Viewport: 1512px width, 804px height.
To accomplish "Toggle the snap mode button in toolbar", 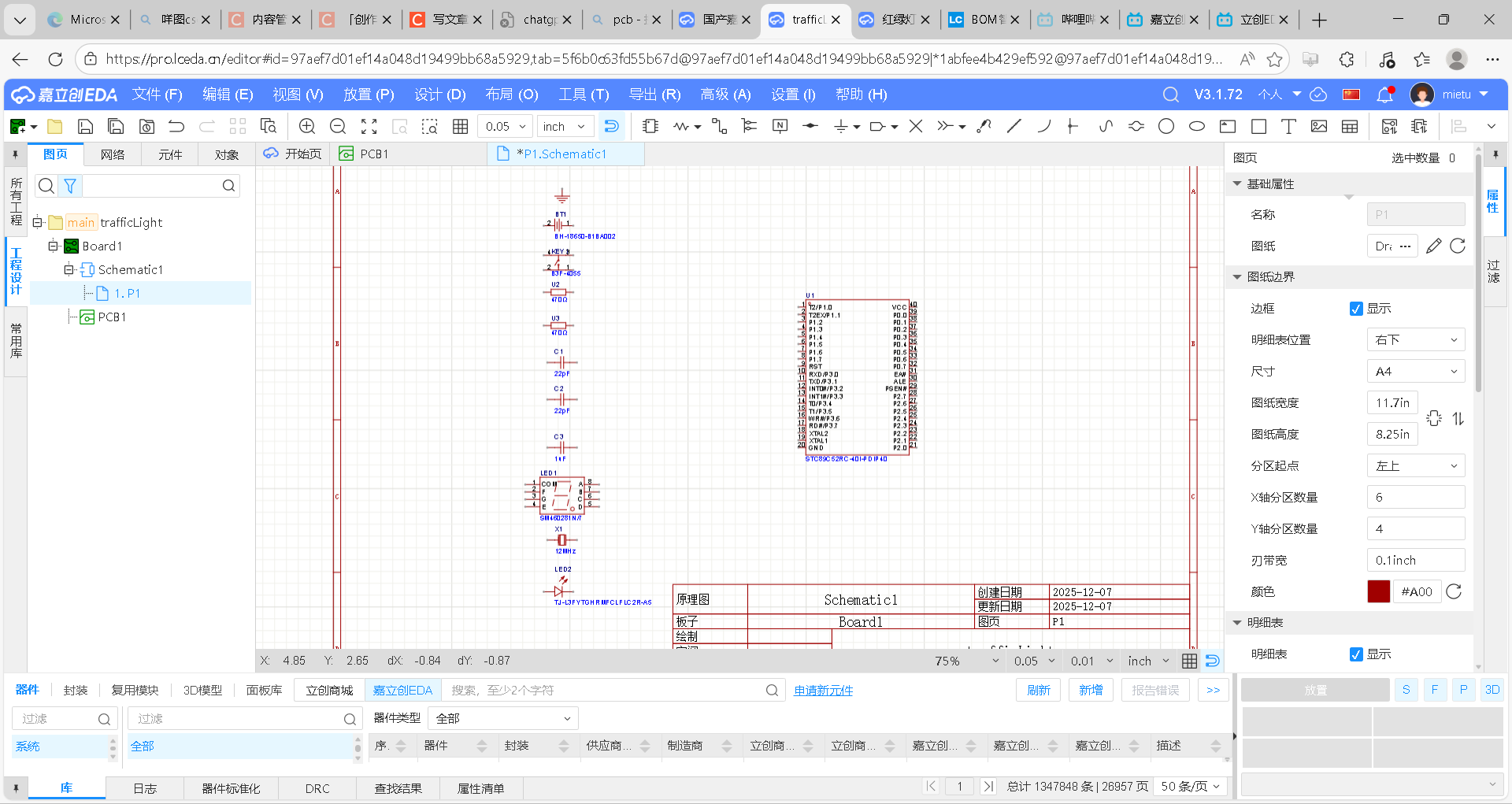I will pos(611,126).
